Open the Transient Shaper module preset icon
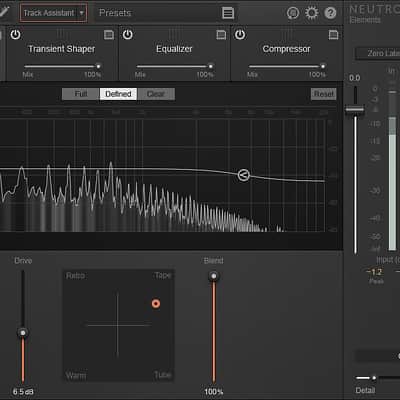 (109, 35)
